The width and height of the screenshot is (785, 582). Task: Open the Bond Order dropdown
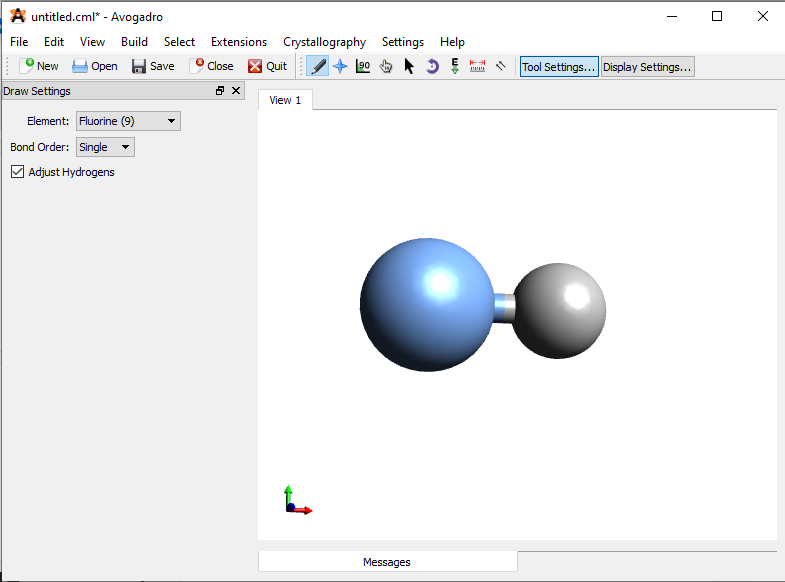(105, 147)
